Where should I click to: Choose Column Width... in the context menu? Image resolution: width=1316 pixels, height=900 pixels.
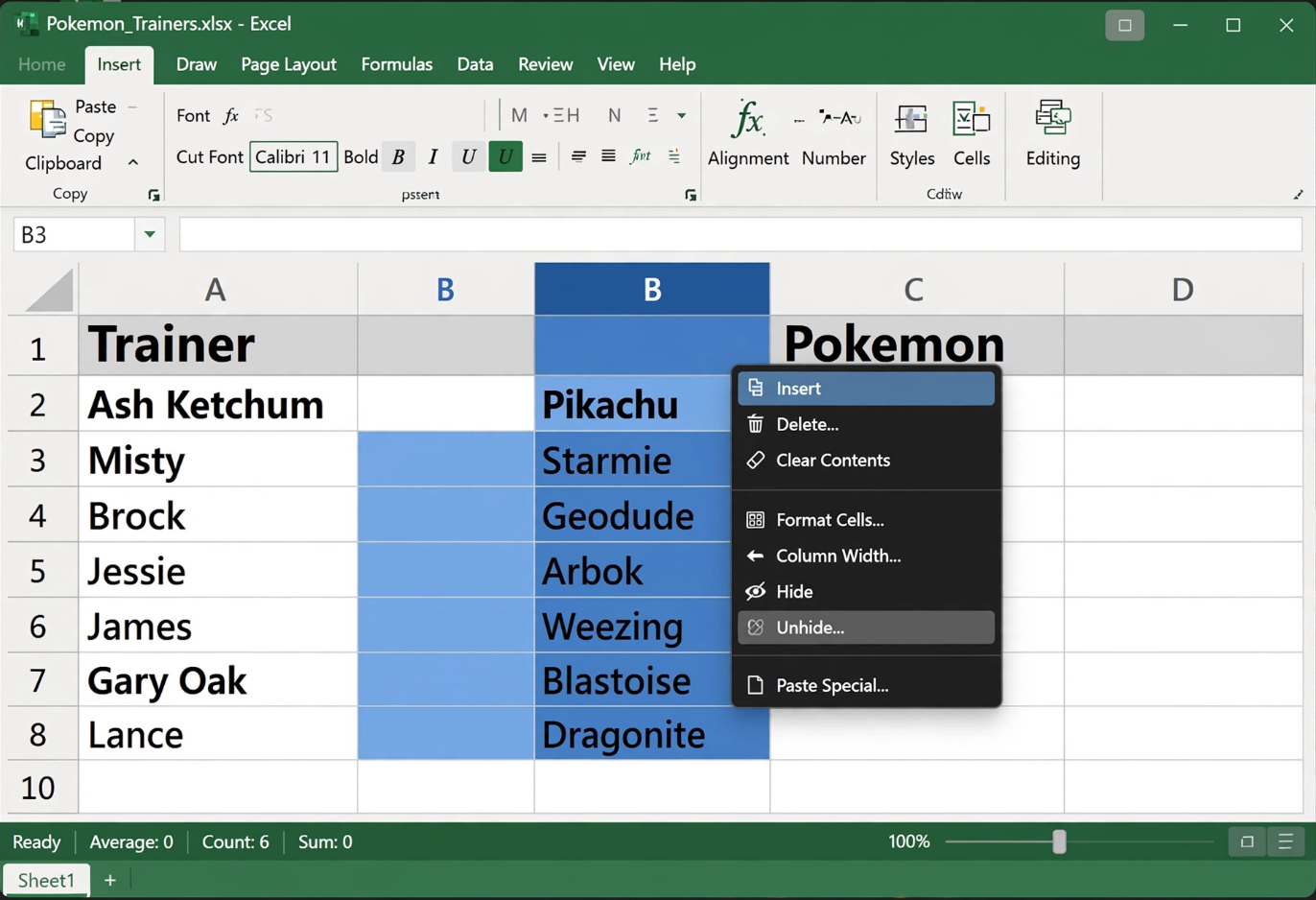point(866,556)
